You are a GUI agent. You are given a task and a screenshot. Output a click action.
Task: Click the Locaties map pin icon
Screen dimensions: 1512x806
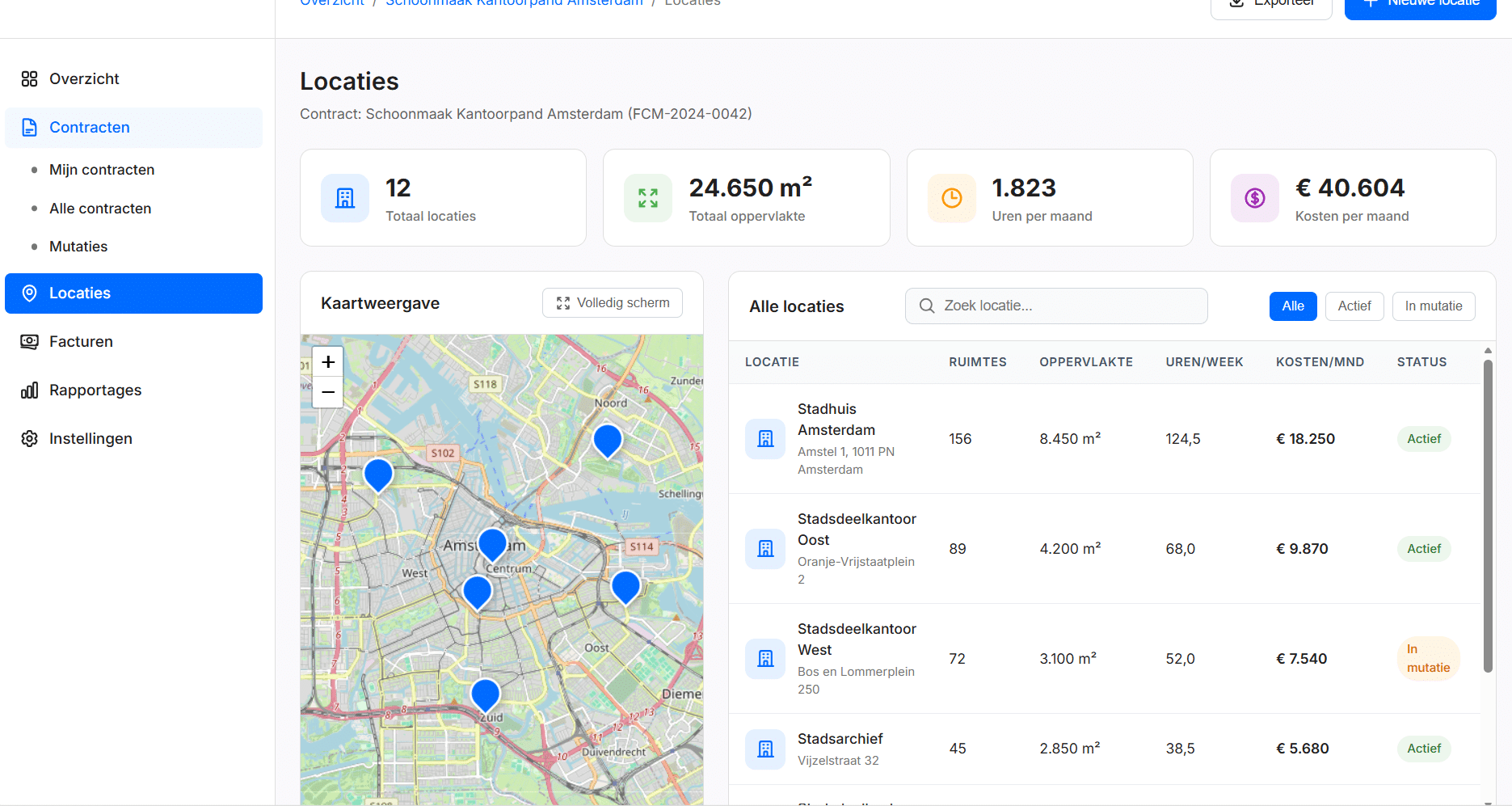[x=29, y=293]
